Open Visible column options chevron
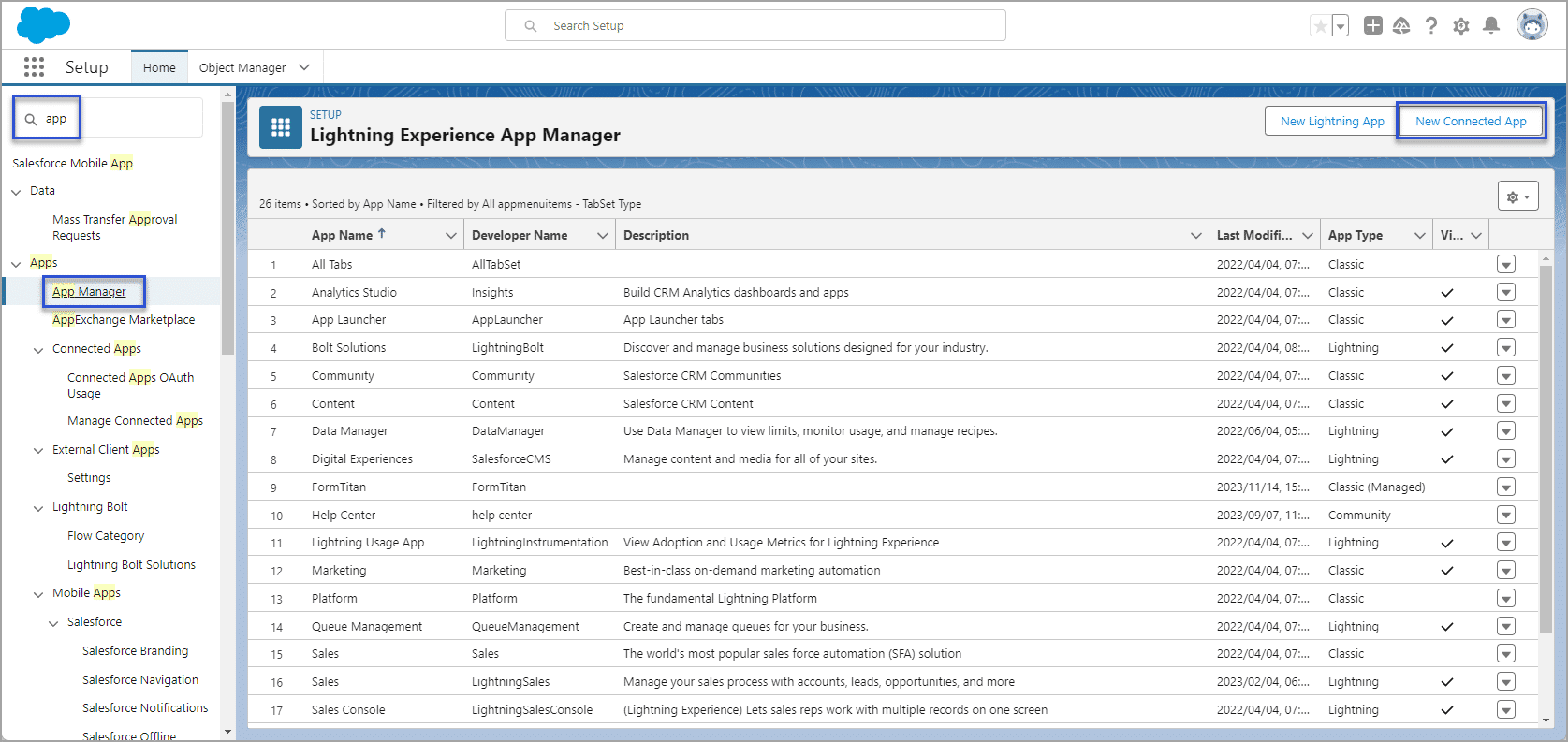 [1476, 235]
